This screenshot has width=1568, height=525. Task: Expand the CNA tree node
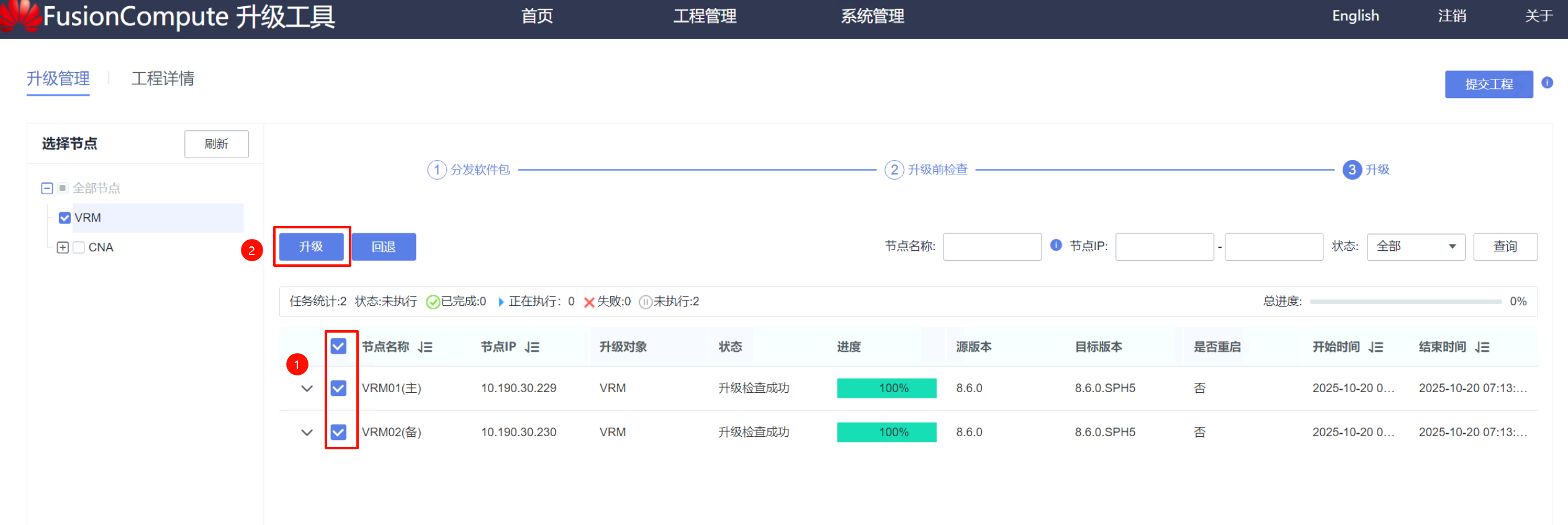[x=63, y=248]
